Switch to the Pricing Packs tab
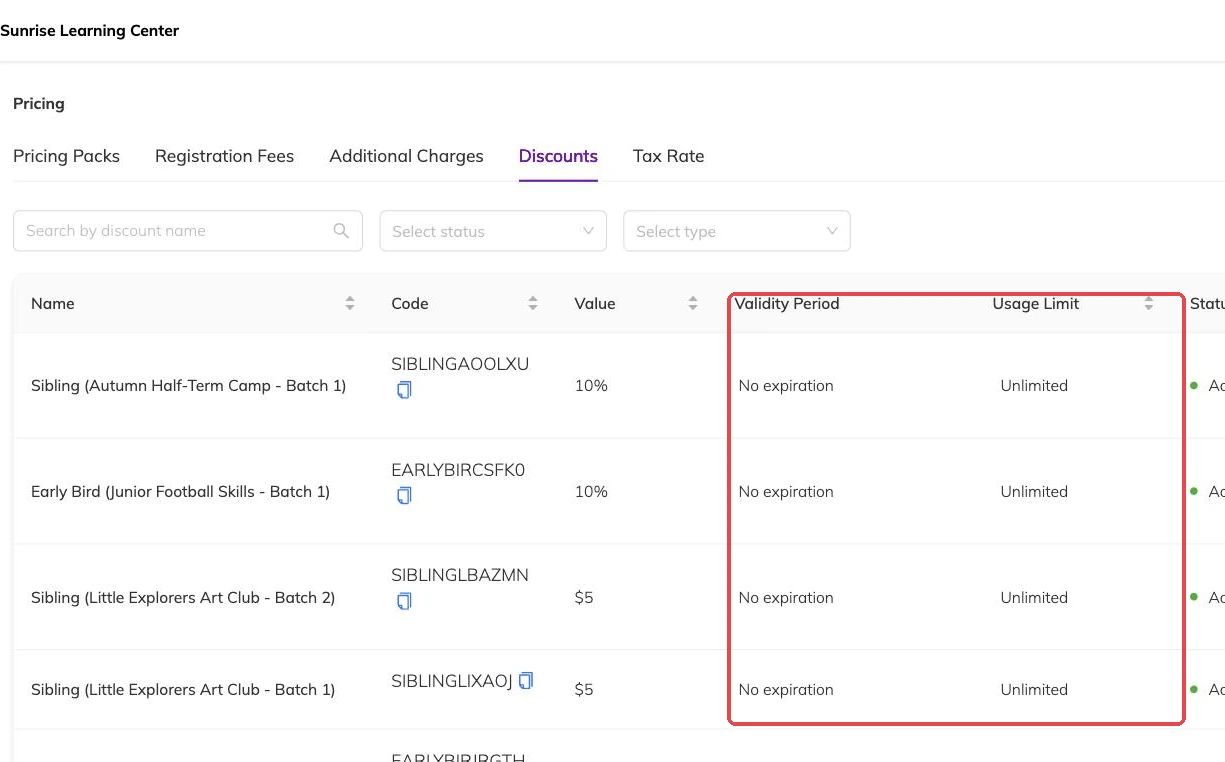Screen dimensions: 1225x762 (66, 156)
